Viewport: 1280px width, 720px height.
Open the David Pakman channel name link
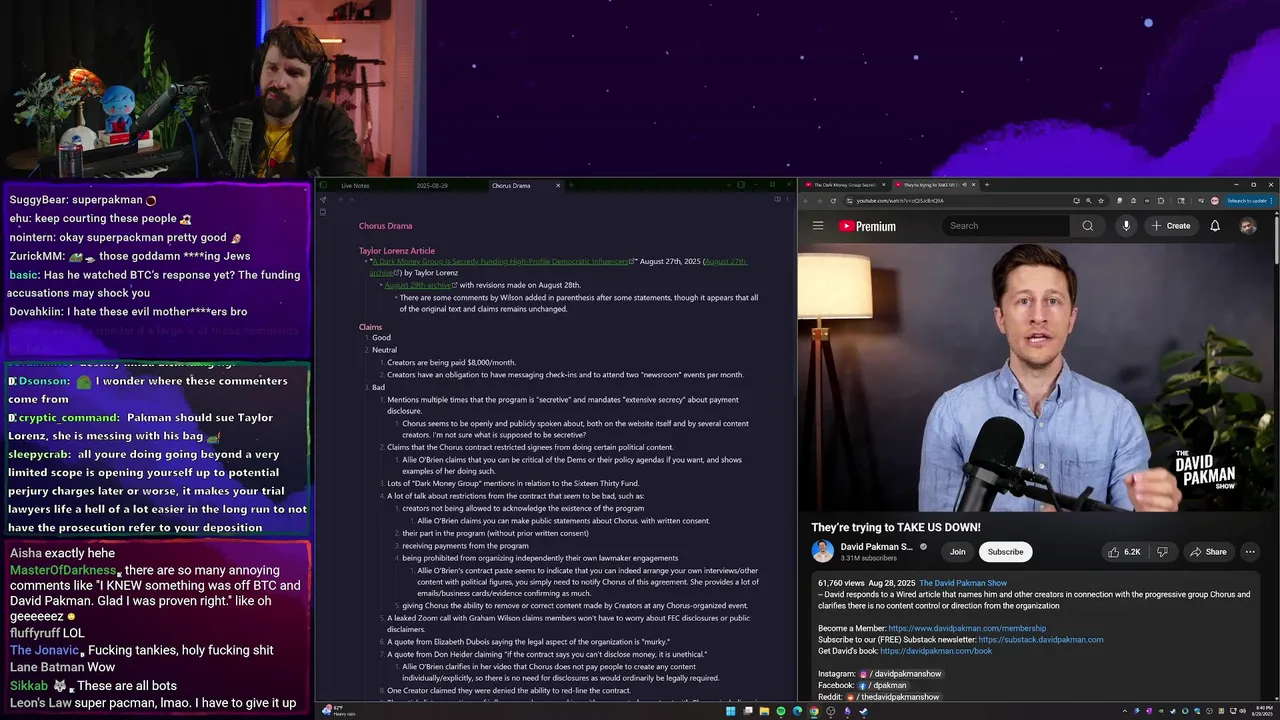click(x=876, y=547)
